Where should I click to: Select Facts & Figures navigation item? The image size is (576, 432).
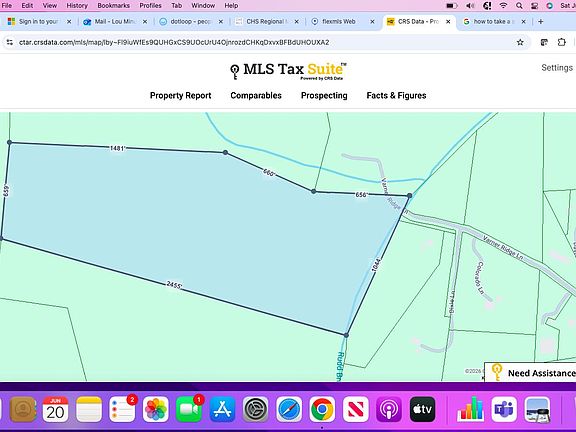coord(396,96)
